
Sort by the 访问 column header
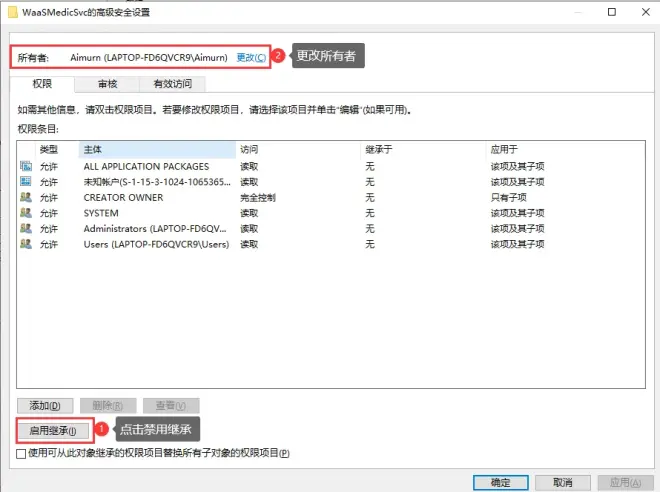click(298, 149)
